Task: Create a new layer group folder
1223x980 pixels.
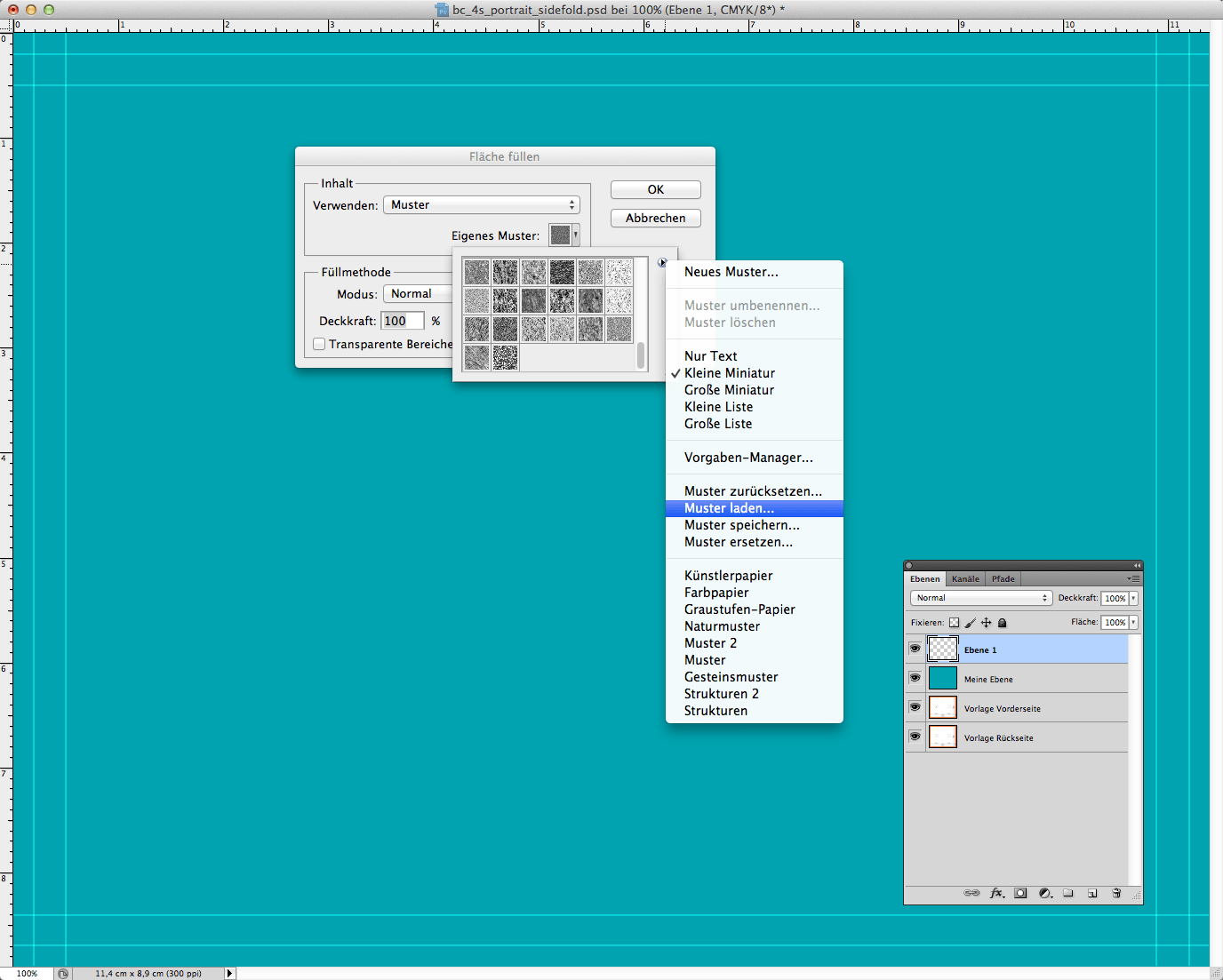Action: tap(1068, 893)
